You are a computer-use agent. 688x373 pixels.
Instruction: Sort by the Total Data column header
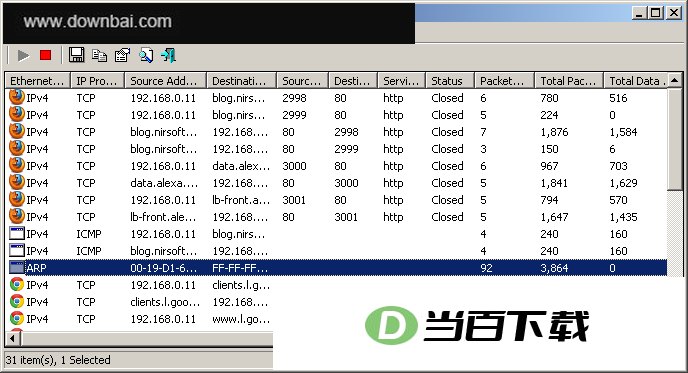pyautogui.click(x=635, y=81)
